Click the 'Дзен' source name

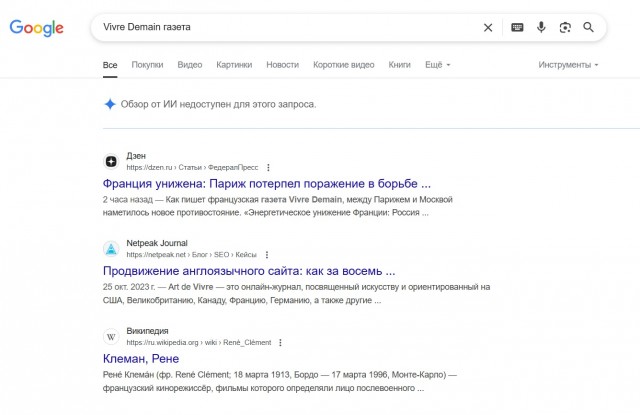pyautogui.click(x=136, y=156)
